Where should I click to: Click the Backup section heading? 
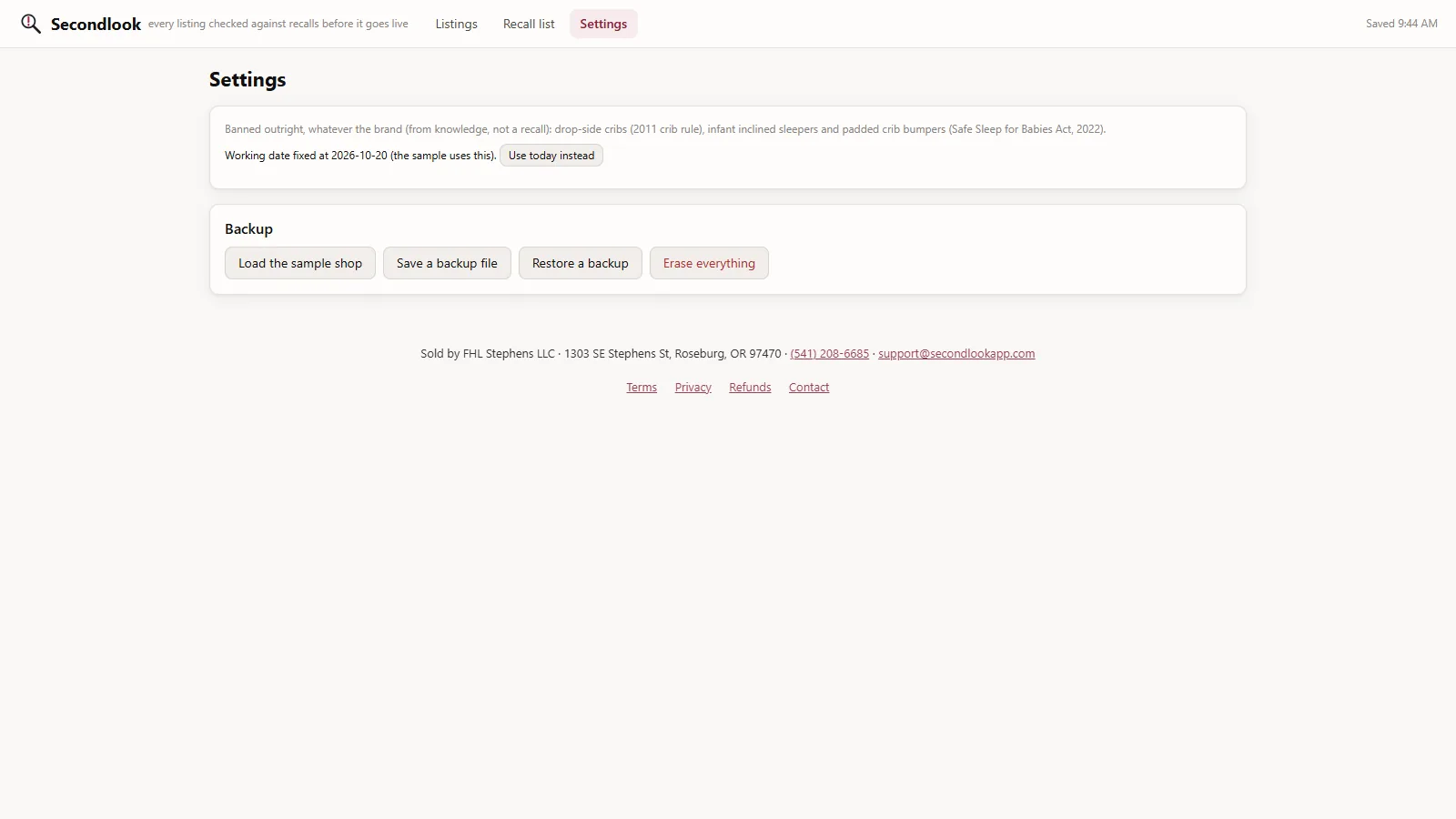tap(248, 229)
